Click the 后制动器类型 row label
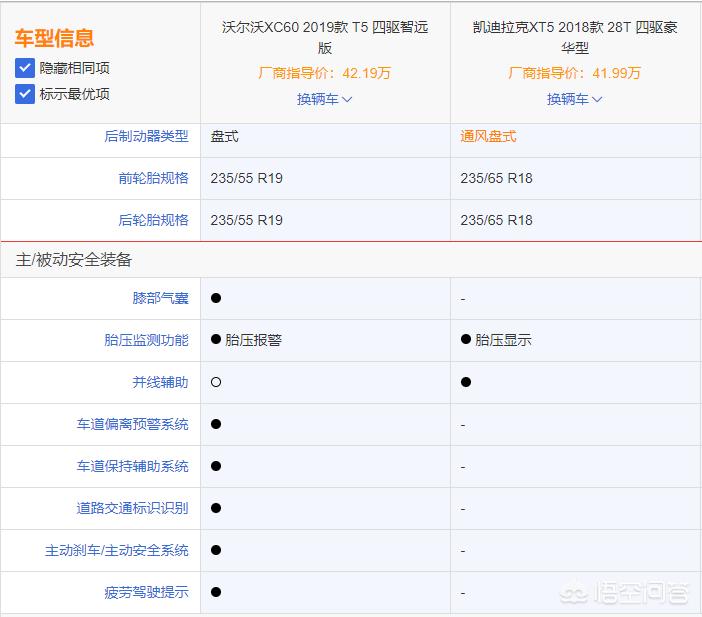 (x=146, y=136)
